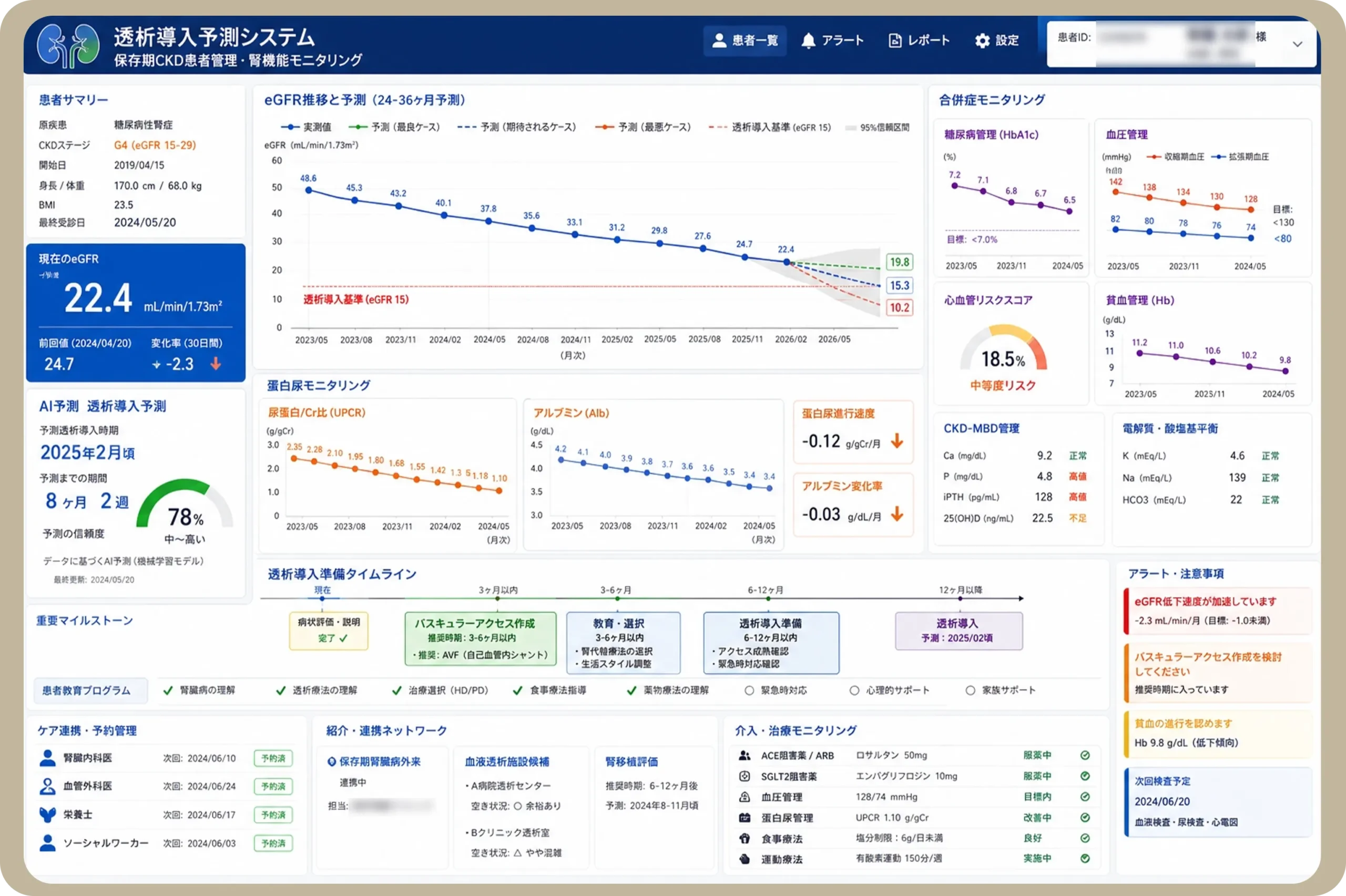Click the SGLT2阻害薬 row icon
Screen dimensions: 1346x896
[744, 776]
